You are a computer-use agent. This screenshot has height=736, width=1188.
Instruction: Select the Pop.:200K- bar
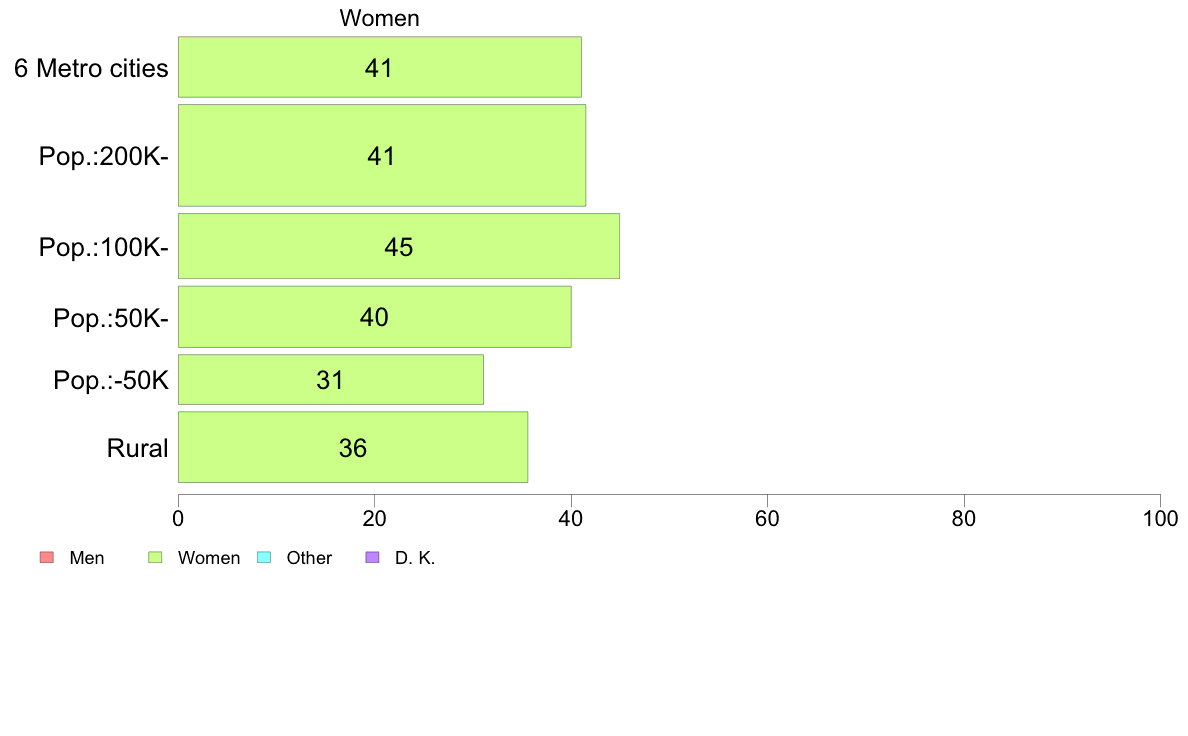coord(382,155)
